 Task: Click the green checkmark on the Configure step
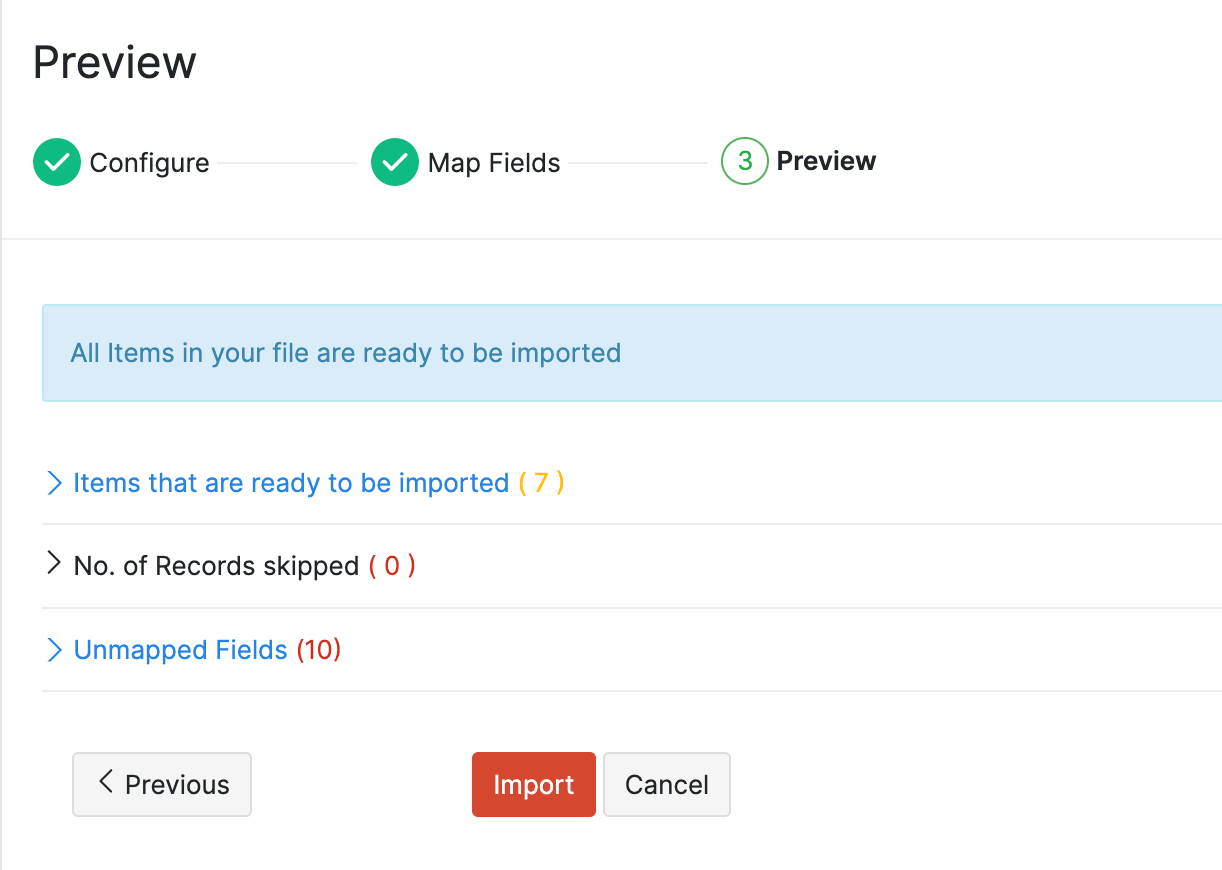[x=57, y=162]
